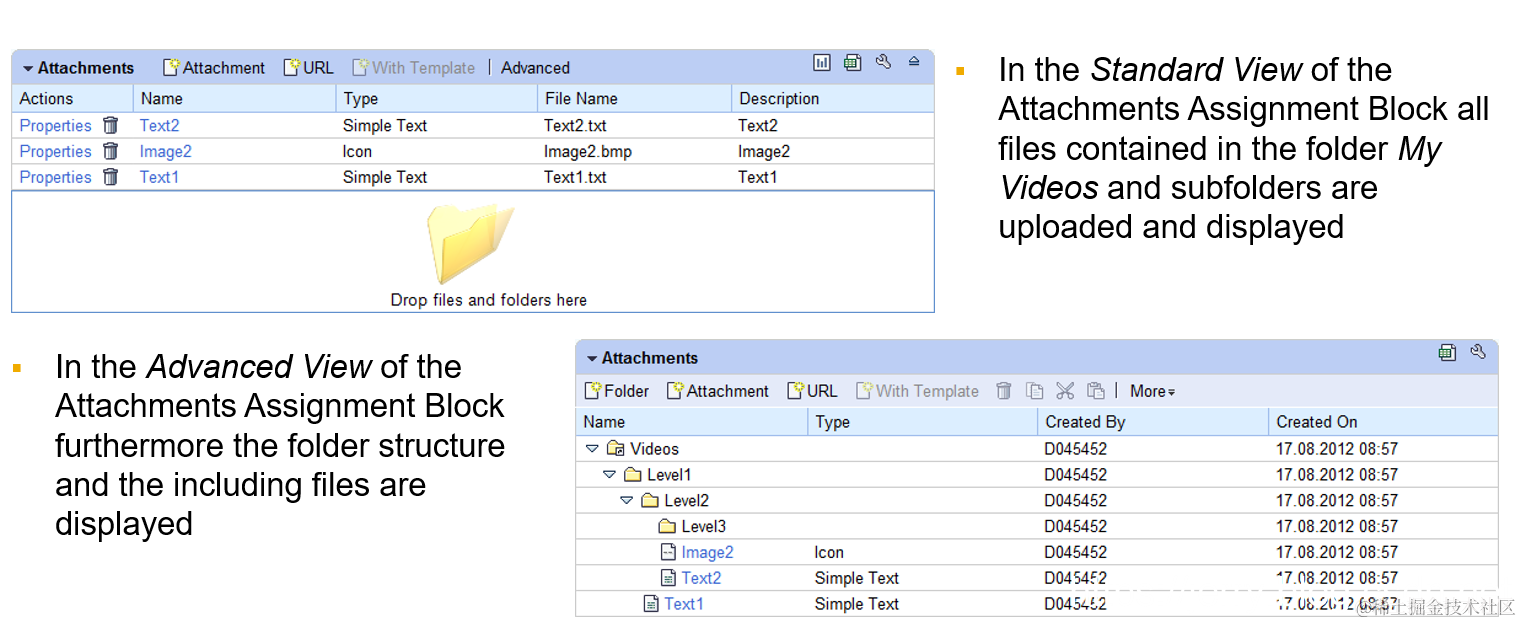Image resolution: width=1522 pixels, height=624 pixels.
Task: Click the Description column header
Action: (x=832, y=99)
